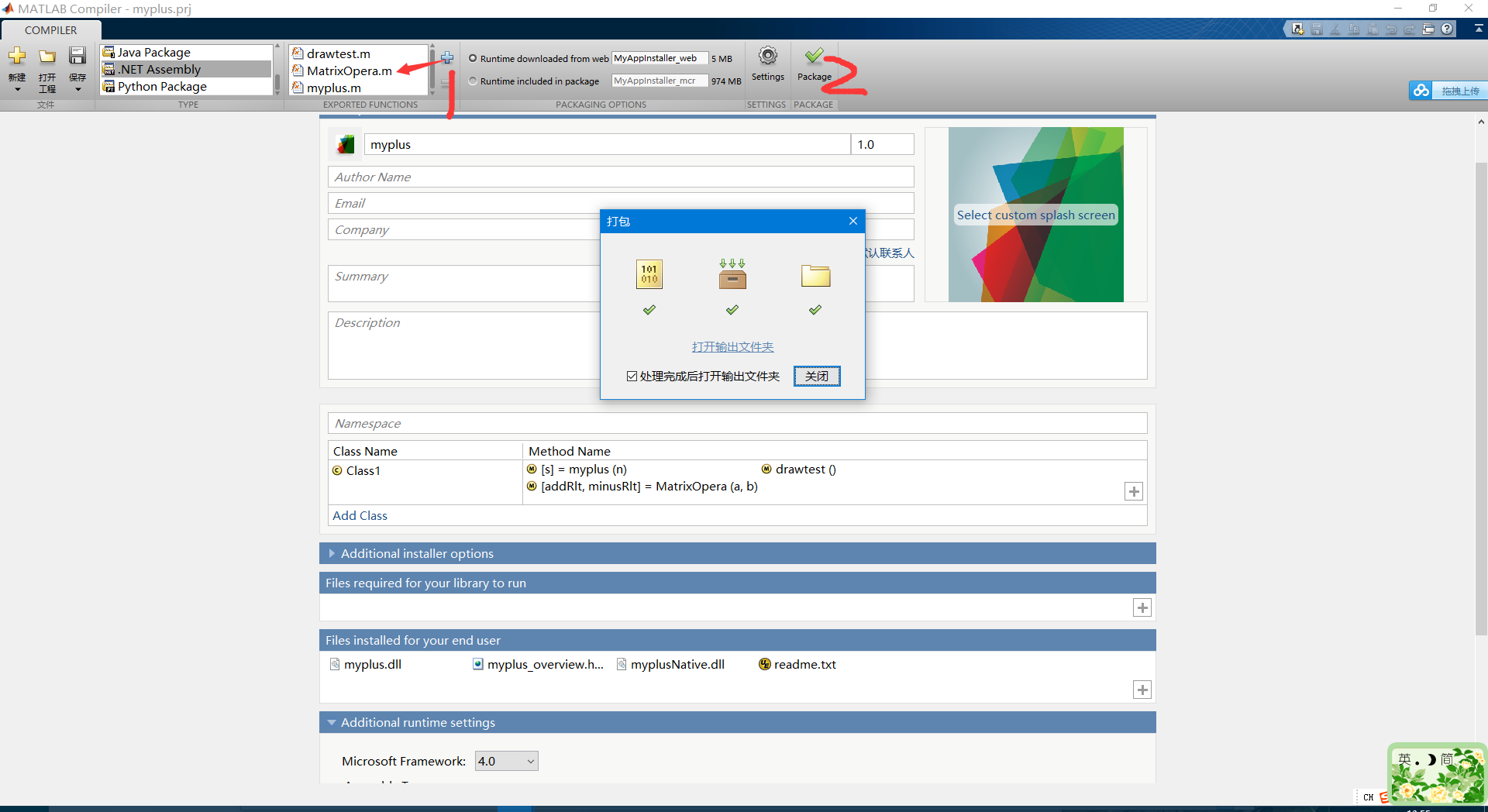Viewport: 1488px width, 812px height.
Task: Select .NET Assembly type
Action: pos(186,69)
